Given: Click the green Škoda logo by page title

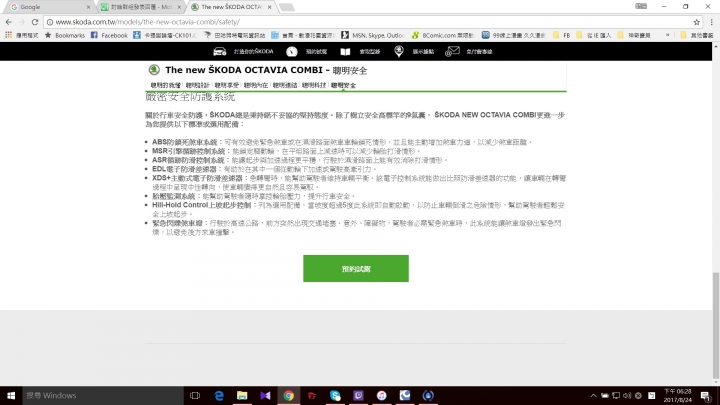Looking at the screenshot, I should [154, 70].
